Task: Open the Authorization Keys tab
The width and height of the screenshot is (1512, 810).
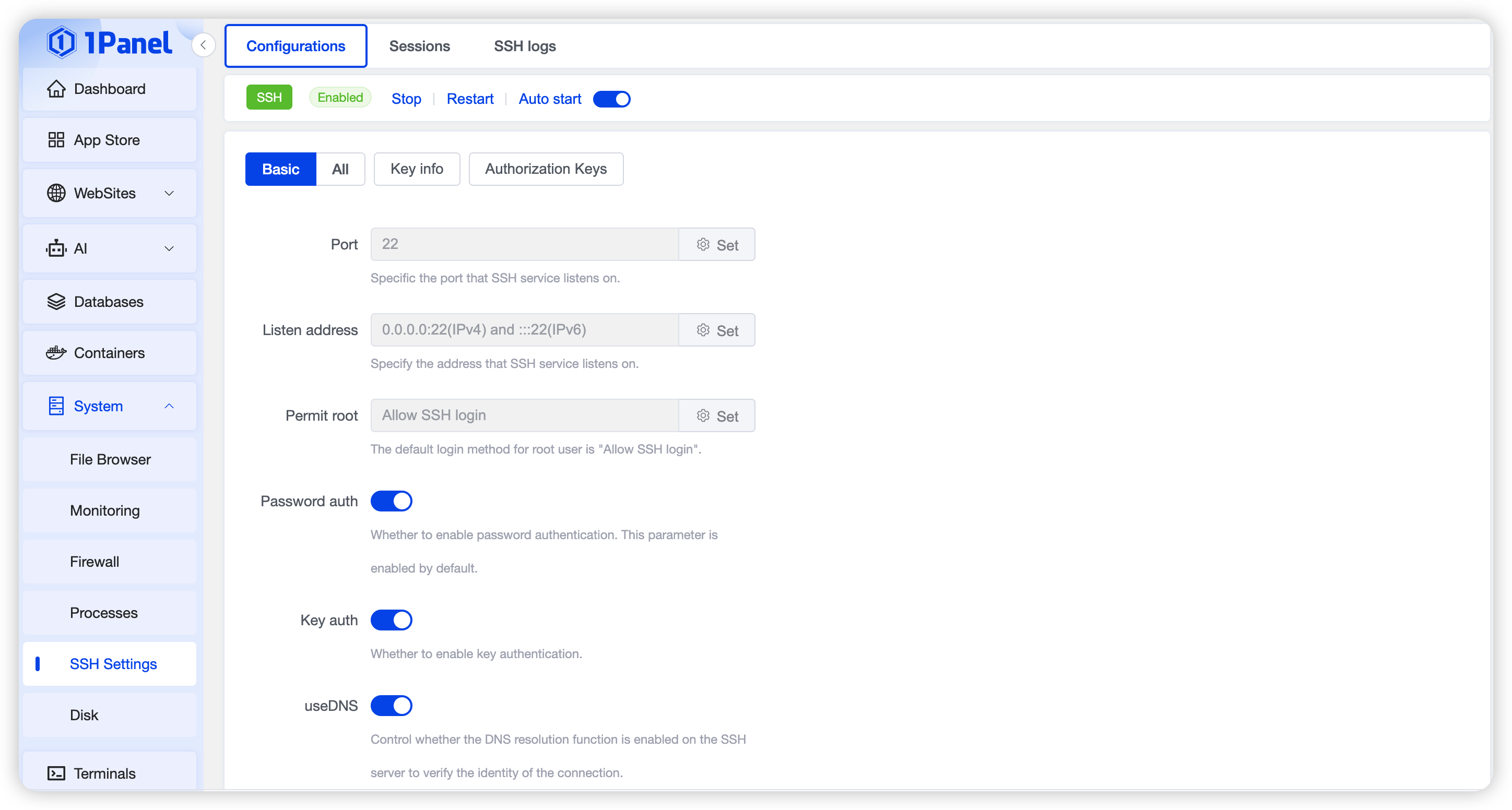Action: pyautogui.click(x=545, y=170)
